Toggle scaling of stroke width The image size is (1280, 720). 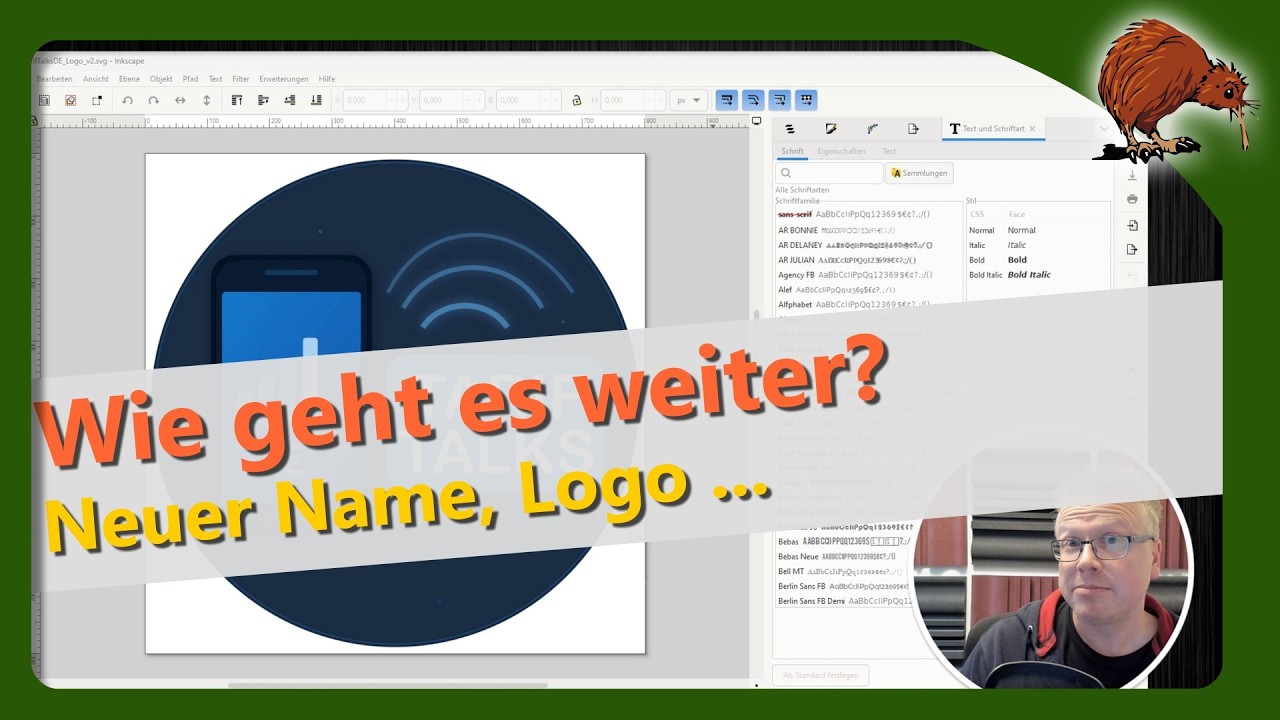pos(728,100)
